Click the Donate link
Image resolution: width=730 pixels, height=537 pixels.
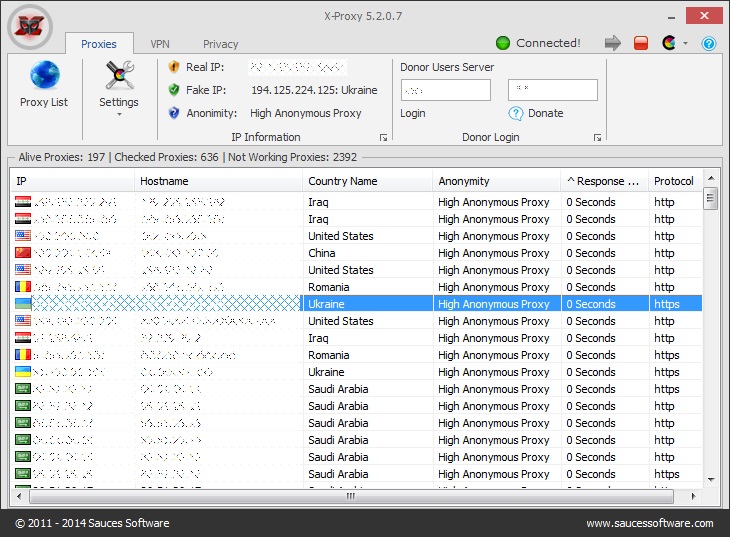click(545, 113)
